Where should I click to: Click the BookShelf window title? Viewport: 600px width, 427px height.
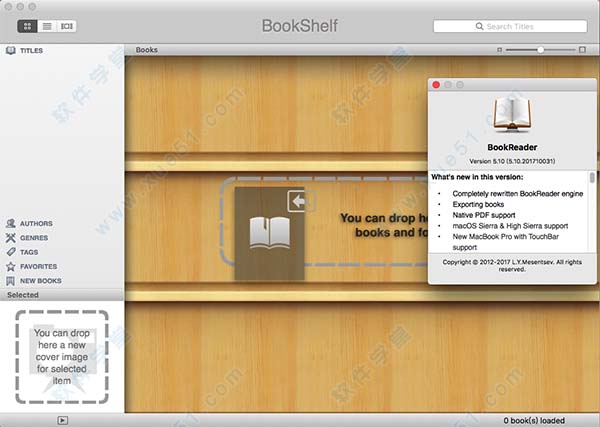pos(300,26)
